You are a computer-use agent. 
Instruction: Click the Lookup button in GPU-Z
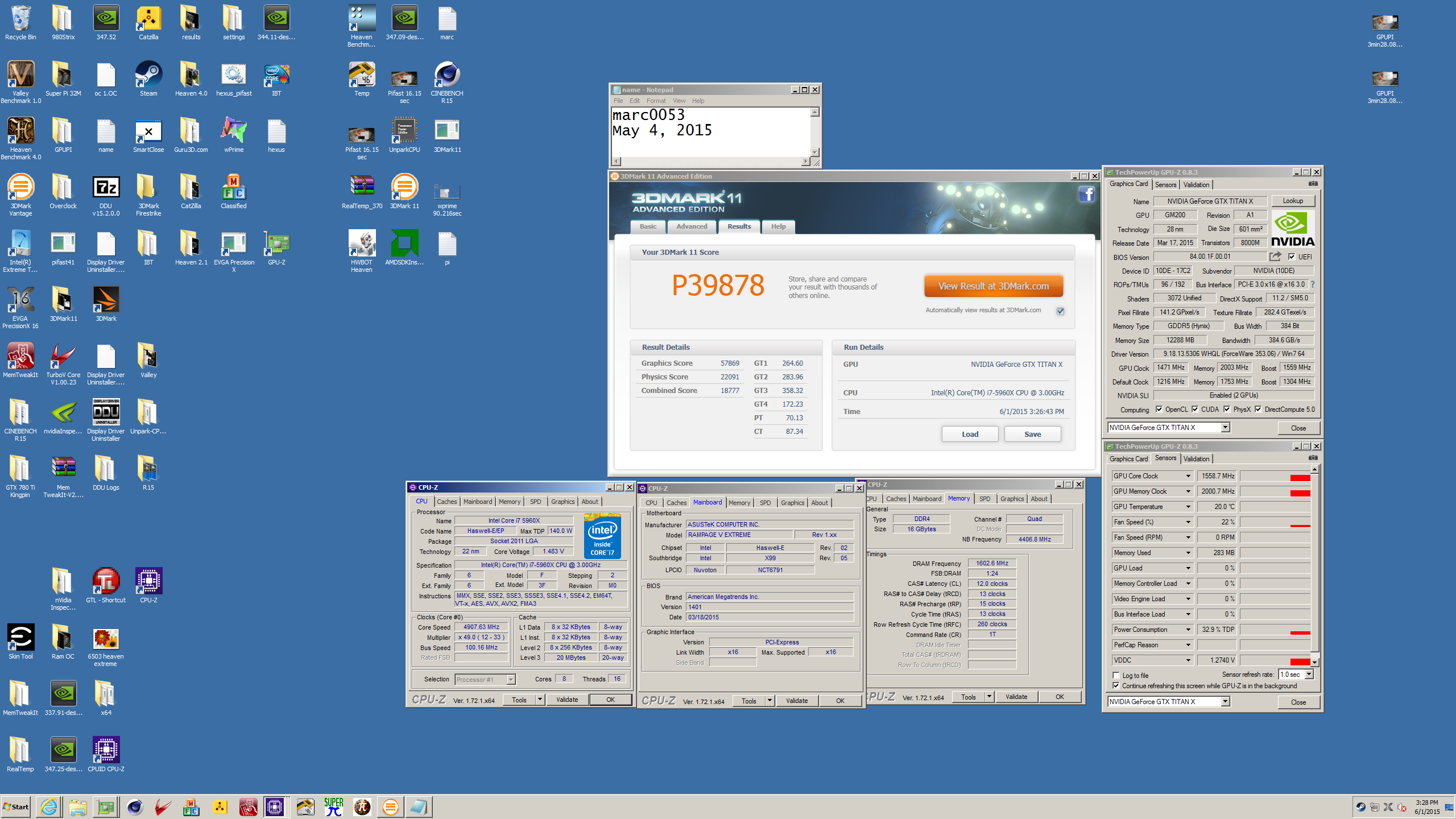click(1292, 201)
